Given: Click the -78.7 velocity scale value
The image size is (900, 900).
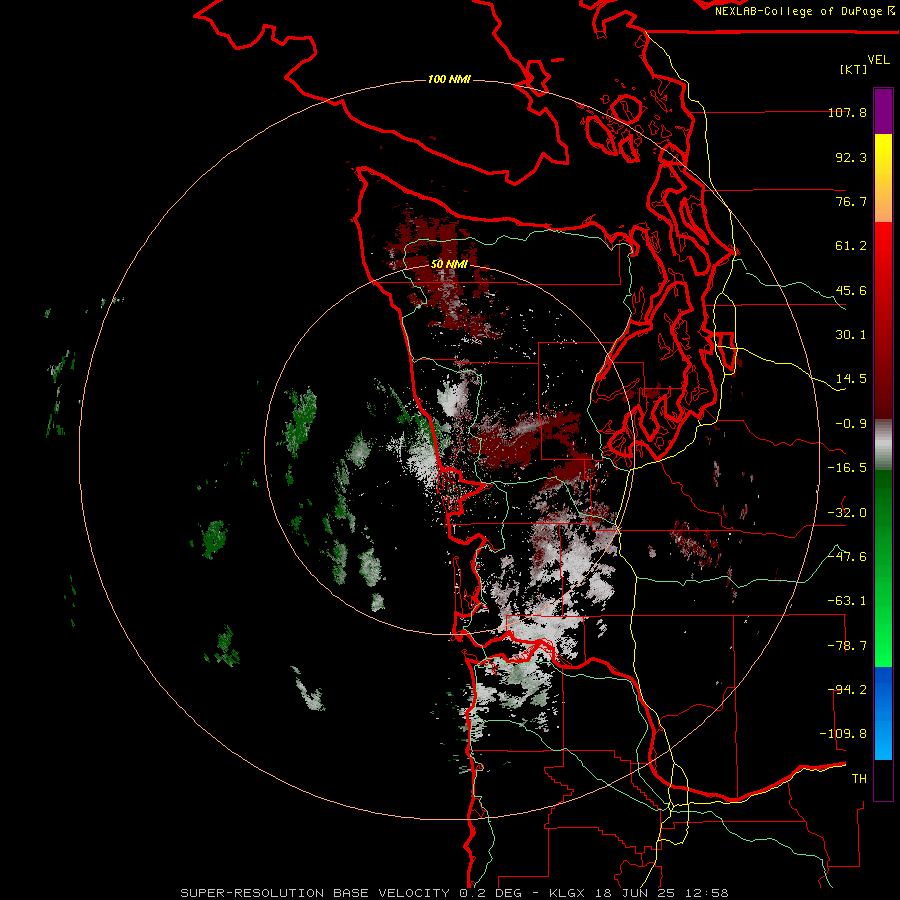Looking at the screenshot, I should click(847, 646).
